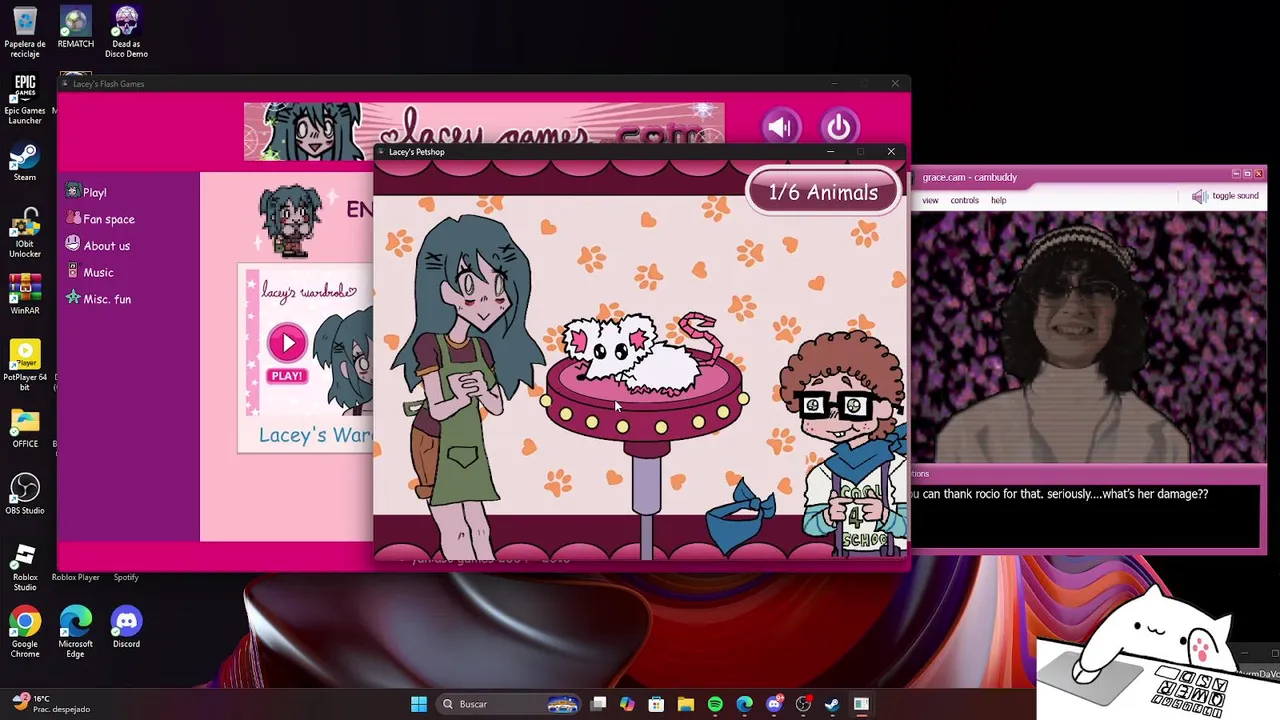
Task: Open the Windows Start menu
Action: [x=419, y=704]
